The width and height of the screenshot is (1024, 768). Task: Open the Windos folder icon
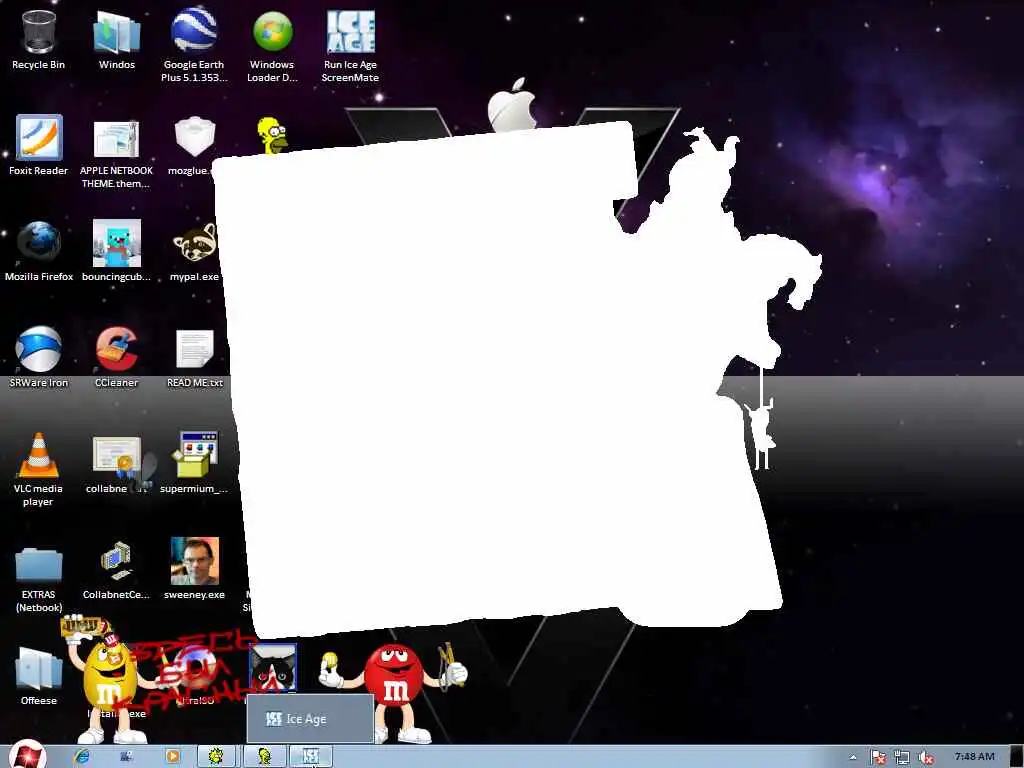(x=117, y=39)
